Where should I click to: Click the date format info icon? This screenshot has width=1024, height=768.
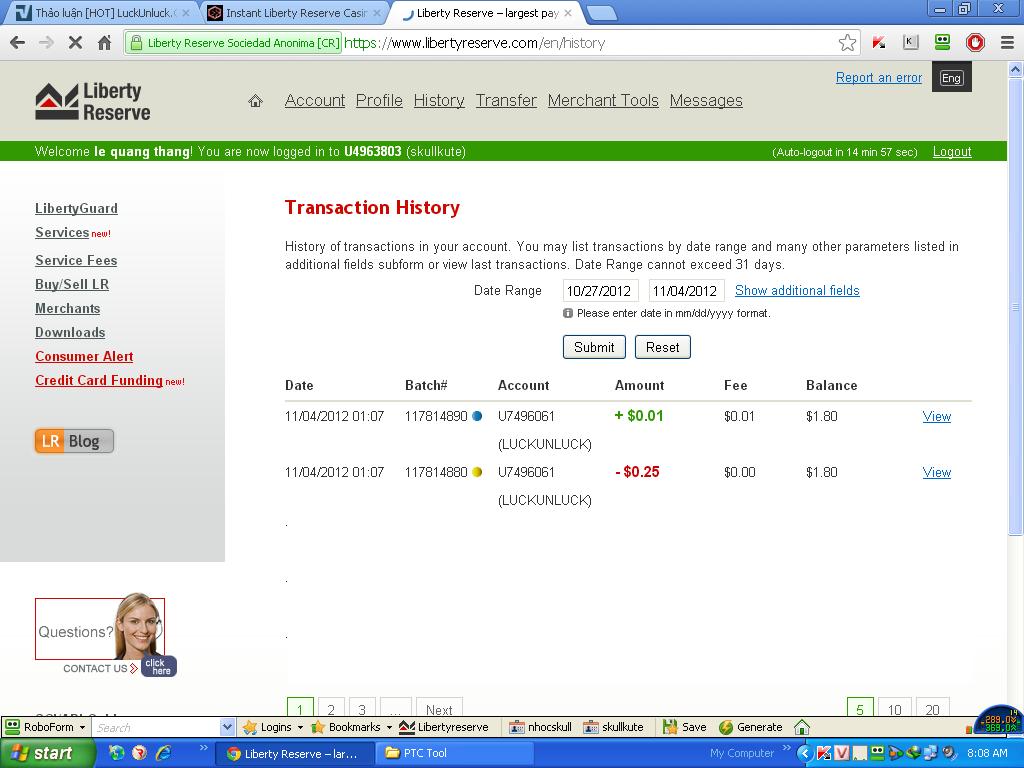568,313
